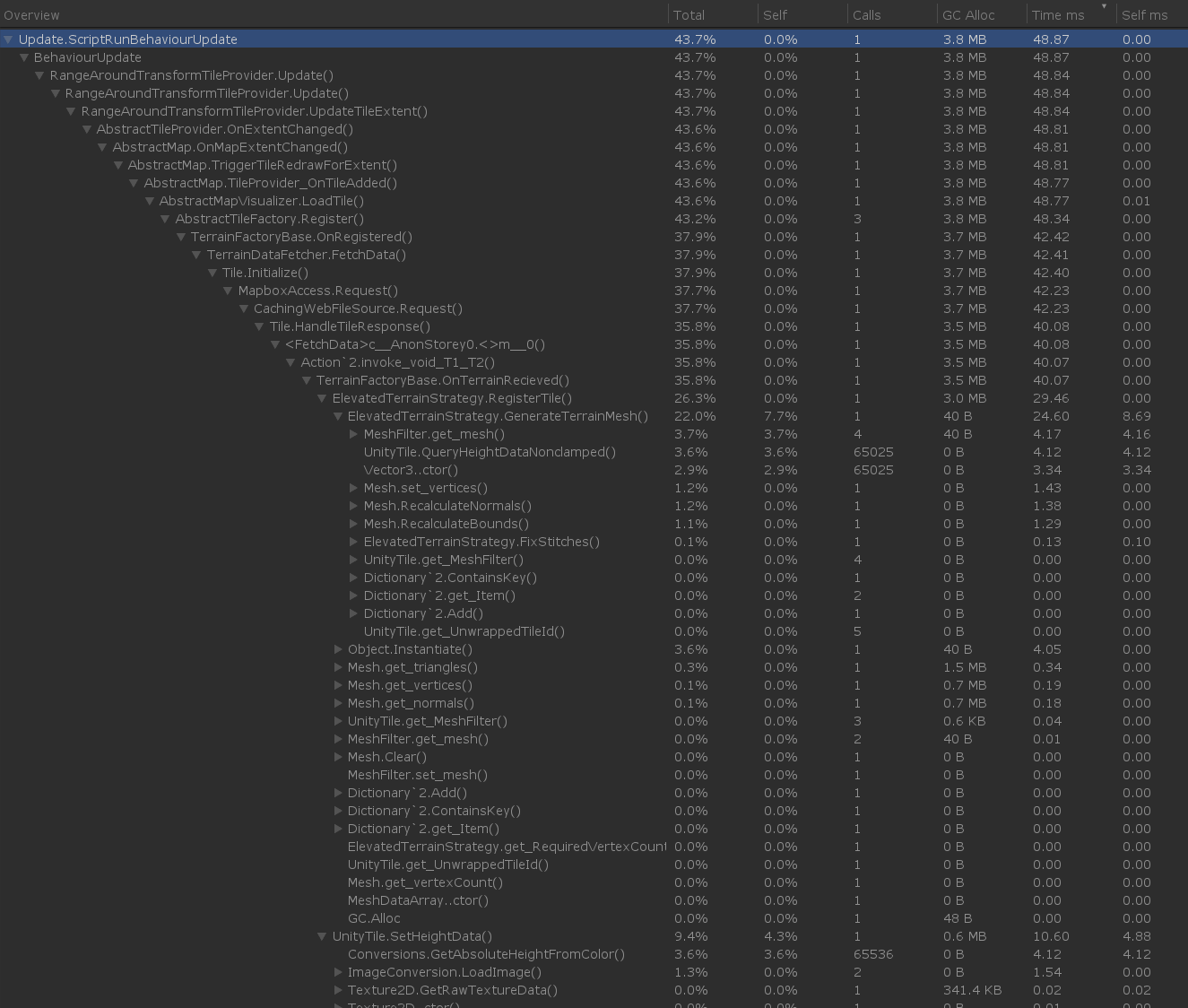Screen dimensions: 1188x1008
Task: Collapse TerrainFactoryBase.OnRegistered() subtree
Action: point(180,237)
